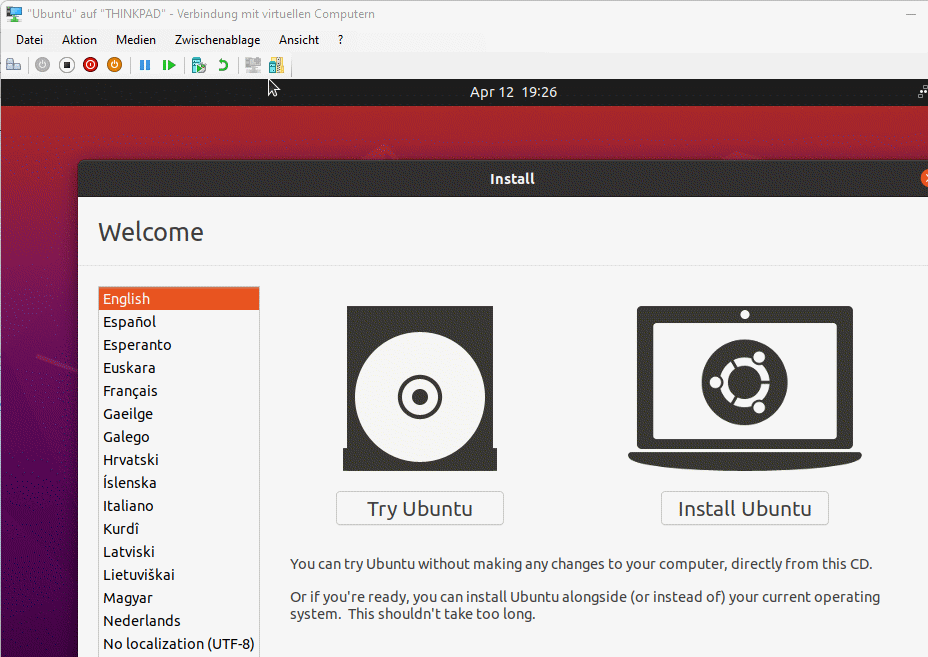Select No localization (UTF-8) entry
The width and height of the screenshot is (928, 657).
pyautogui.click(x=179, y=644)
